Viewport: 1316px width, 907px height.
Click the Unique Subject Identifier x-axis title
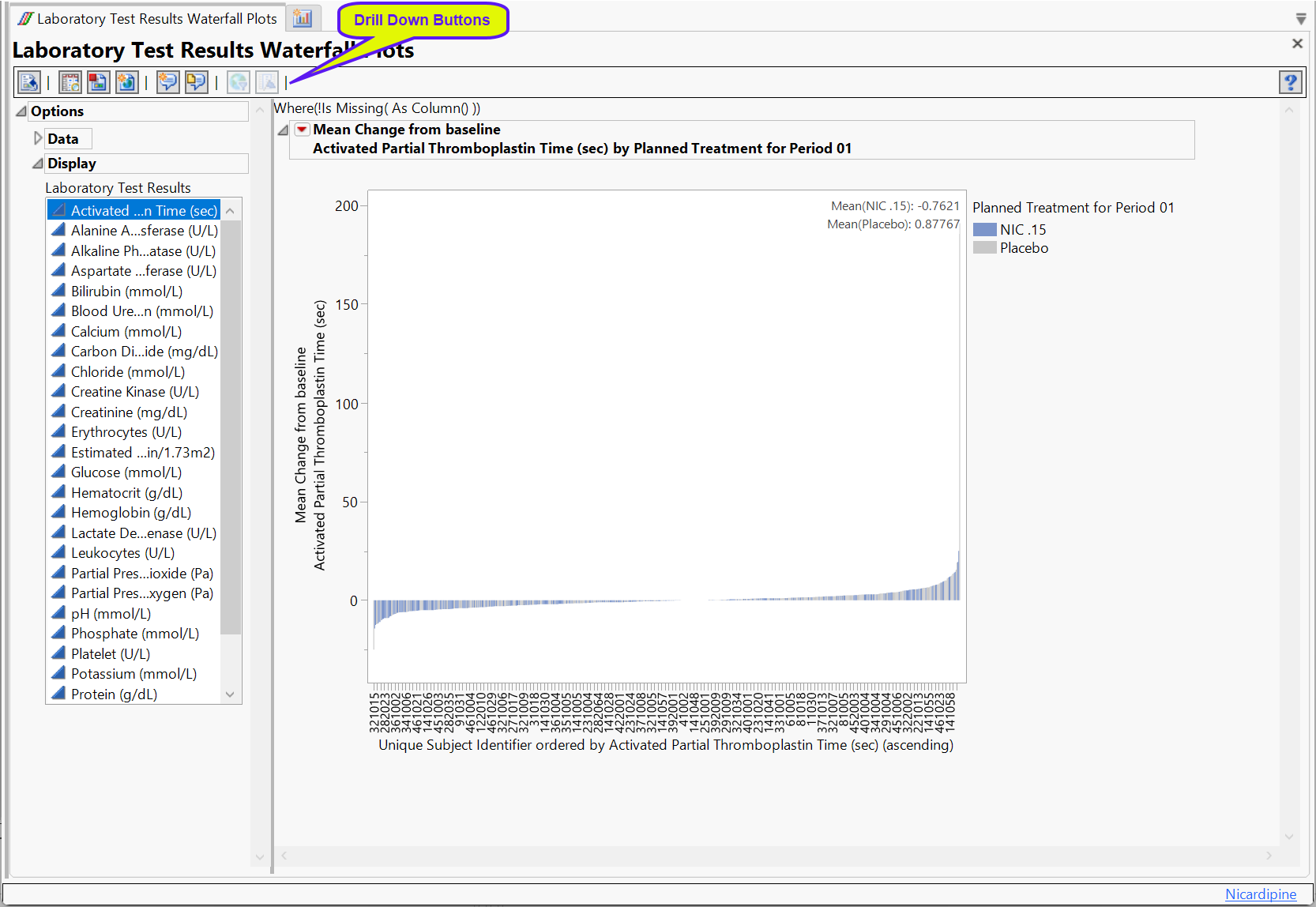click(666, 745)
